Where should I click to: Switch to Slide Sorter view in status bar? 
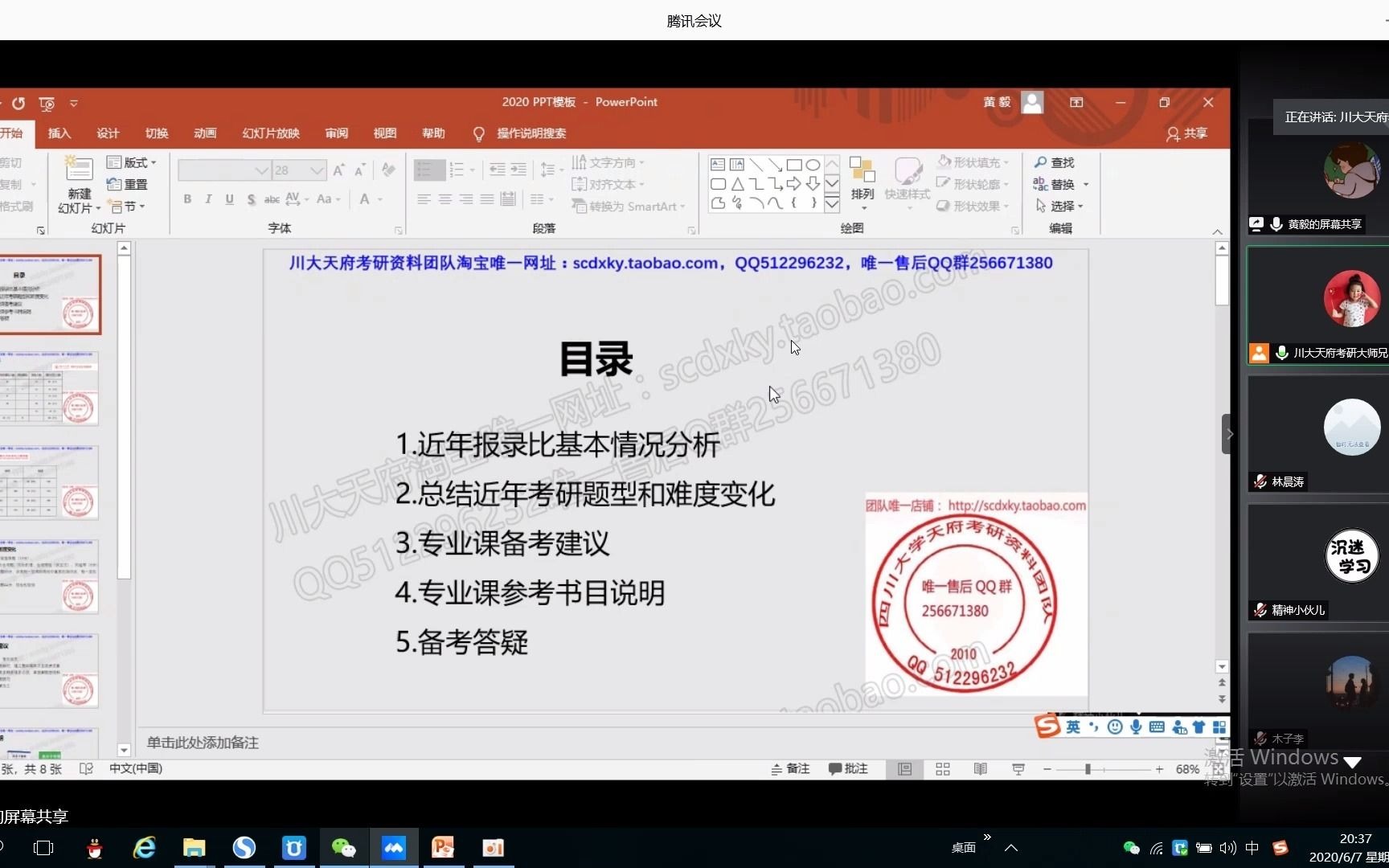[943, 769]
